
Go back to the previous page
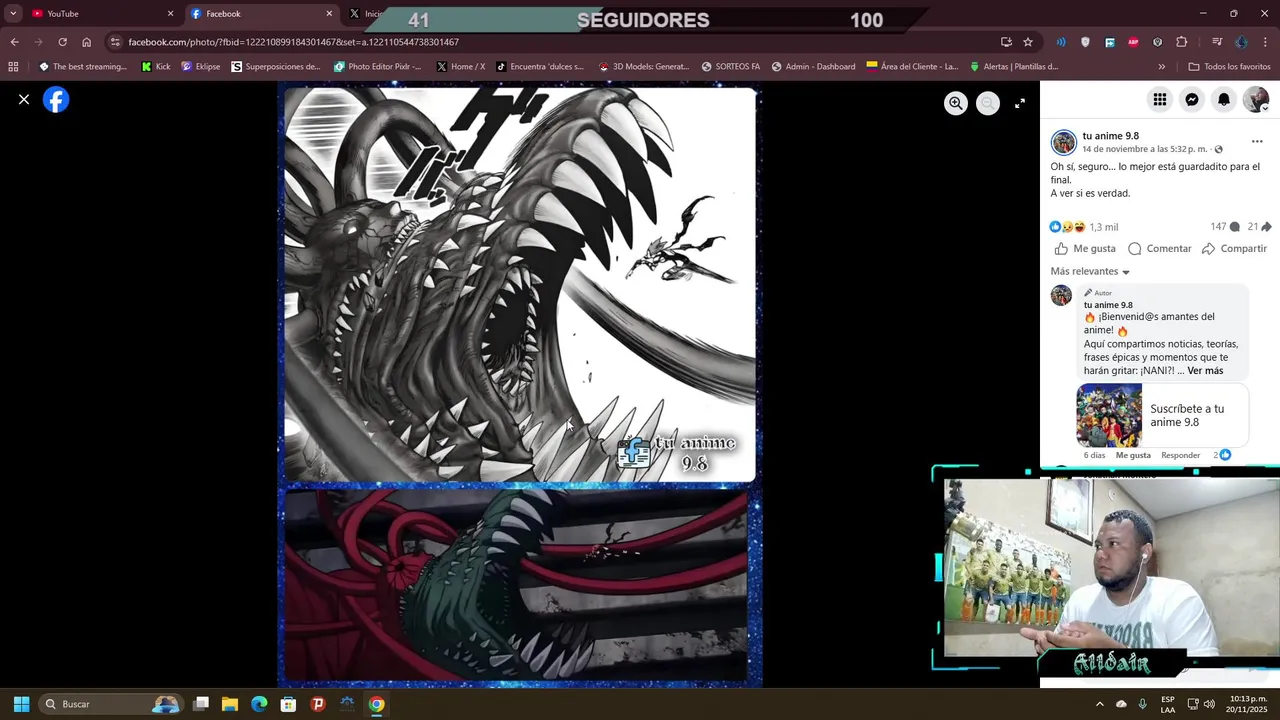14,42
